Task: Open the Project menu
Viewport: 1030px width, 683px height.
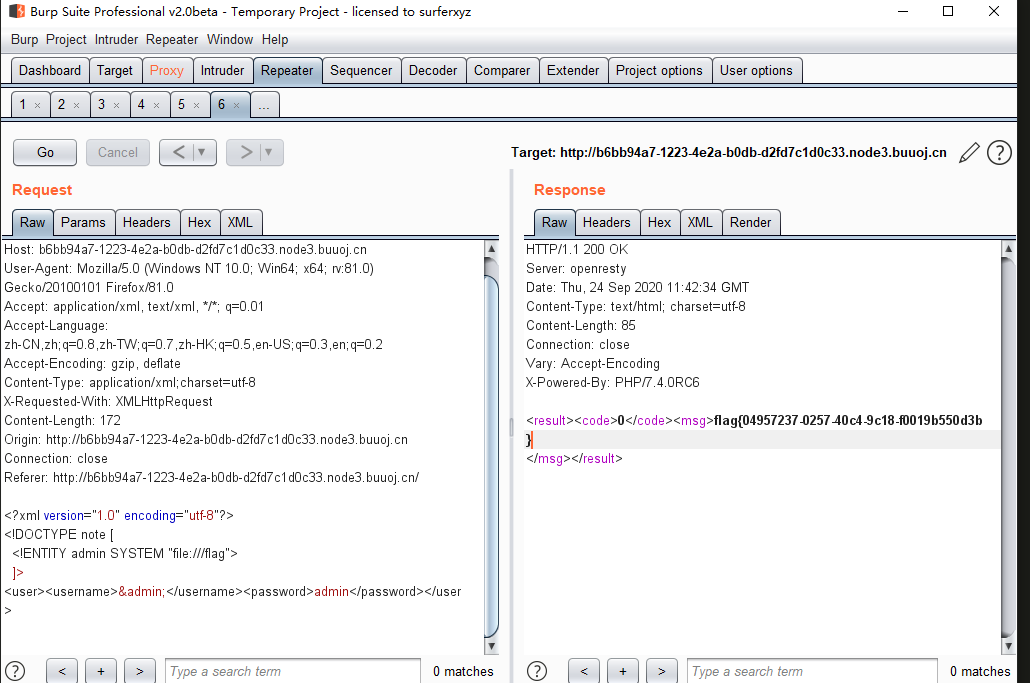Action: click(x=66, y=39)
